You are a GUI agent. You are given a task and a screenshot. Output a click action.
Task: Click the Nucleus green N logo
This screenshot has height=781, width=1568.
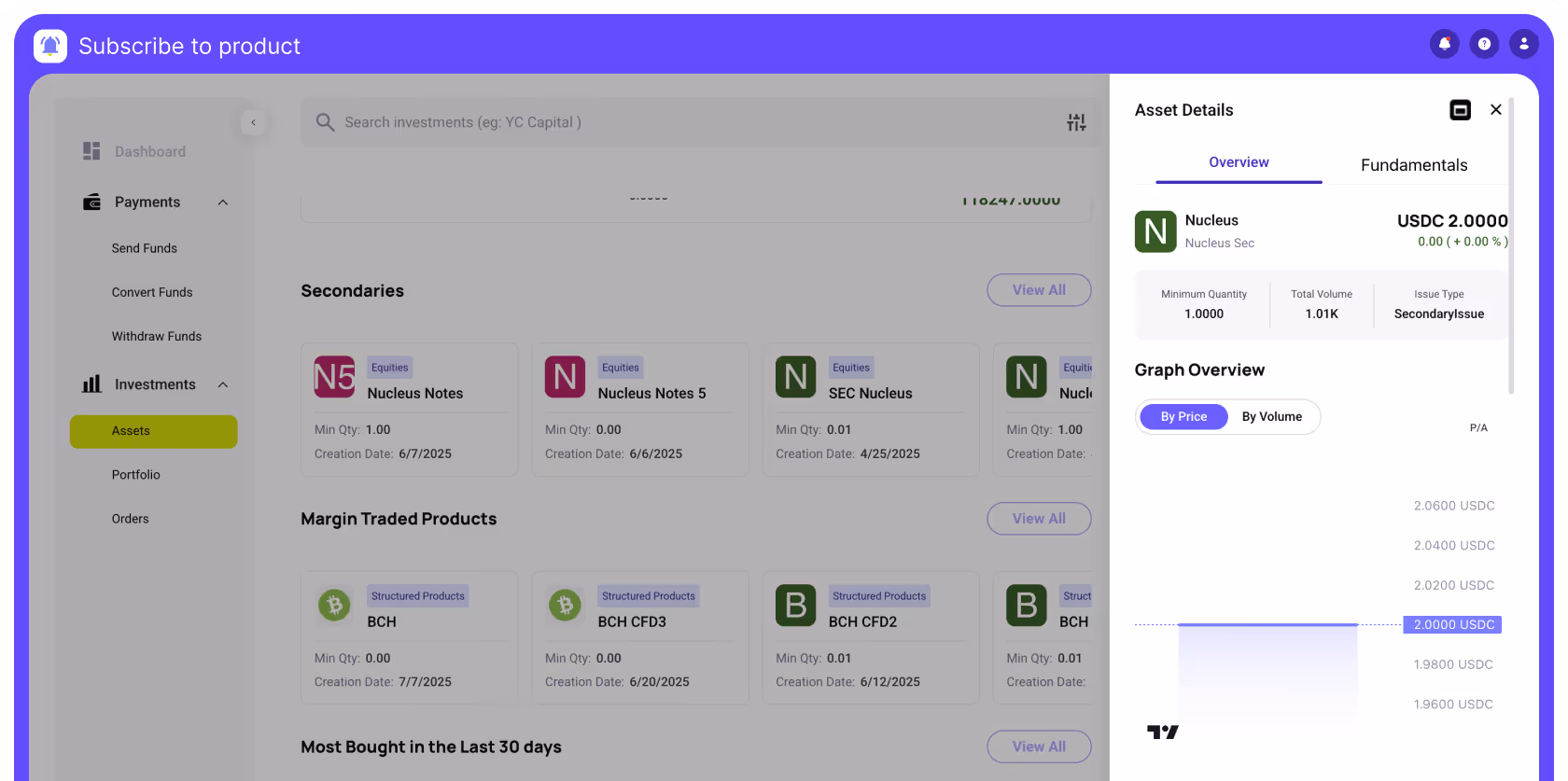coord(1155,231)
